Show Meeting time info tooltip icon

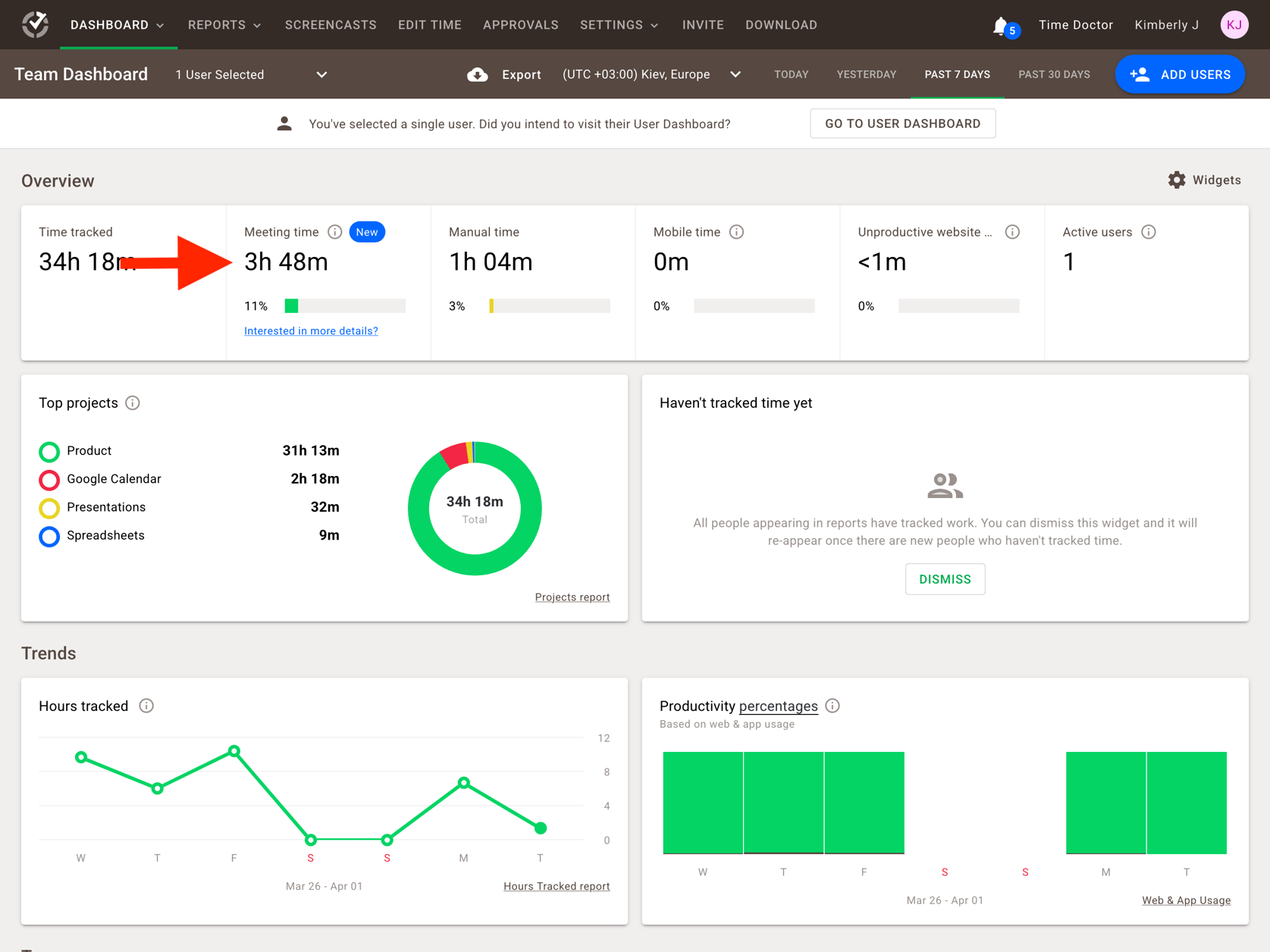pyautogui.click(x=334, y=232)
